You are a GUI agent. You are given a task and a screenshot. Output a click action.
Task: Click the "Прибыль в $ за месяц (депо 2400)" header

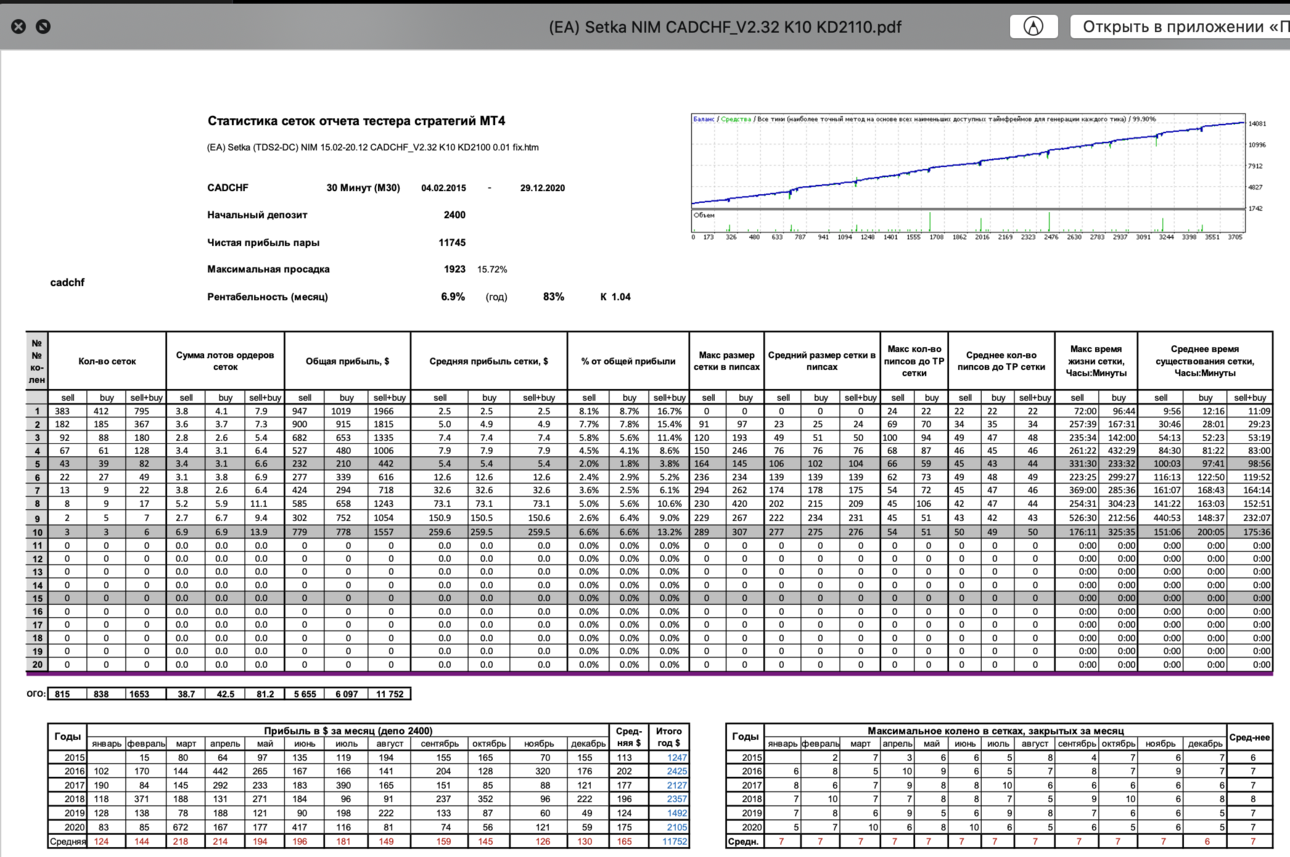coord(348,731)
